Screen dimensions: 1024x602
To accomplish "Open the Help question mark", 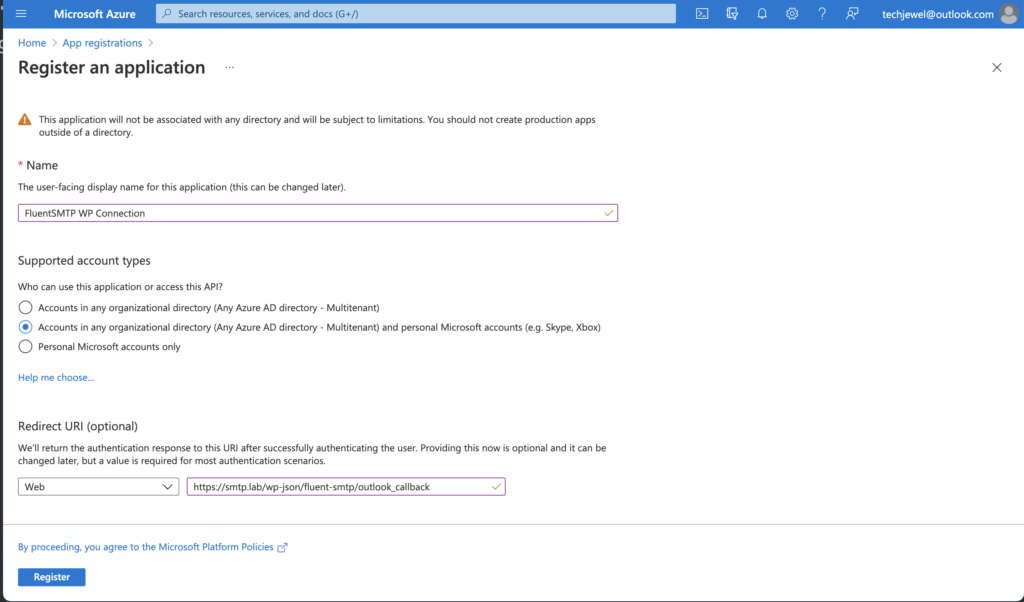I will pos(822,14).
